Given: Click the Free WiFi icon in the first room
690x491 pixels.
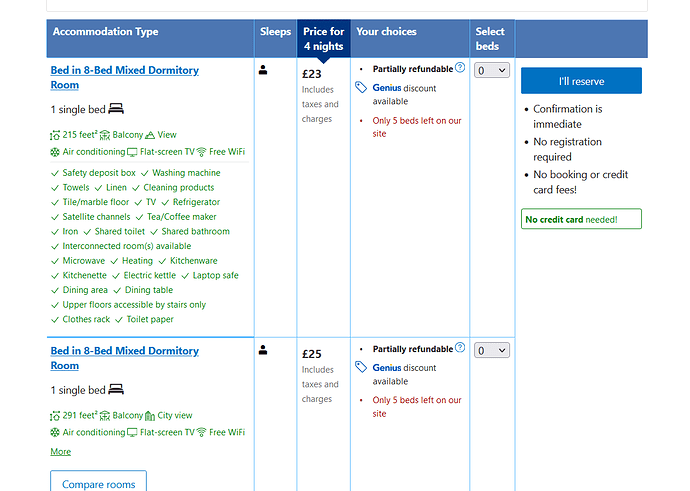Looking at the screenshot, I should 201,152.
